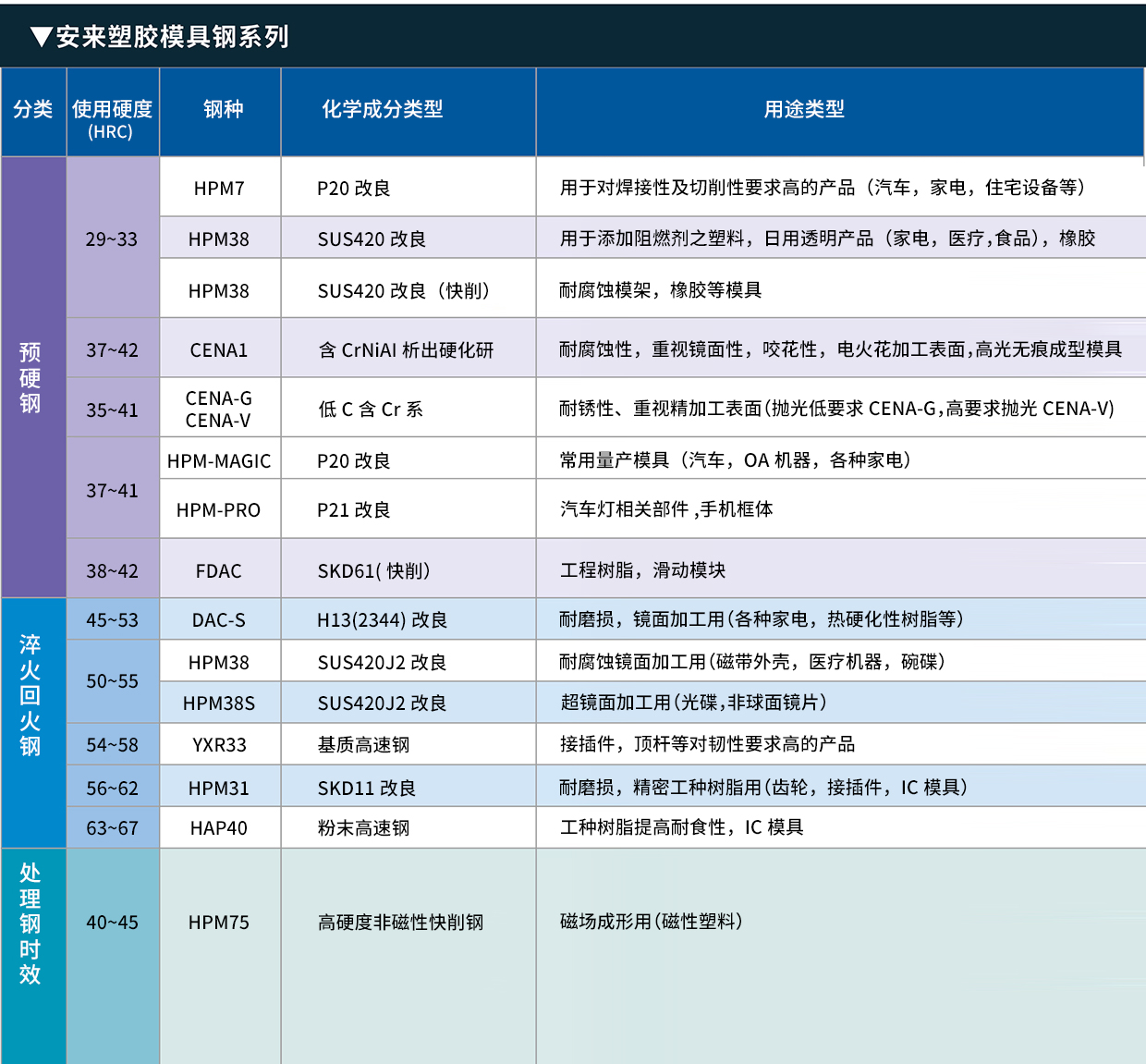The image size is (1146, 1064).
Task: Select the HPM38S steel grade cell
Action: [219, 703]
